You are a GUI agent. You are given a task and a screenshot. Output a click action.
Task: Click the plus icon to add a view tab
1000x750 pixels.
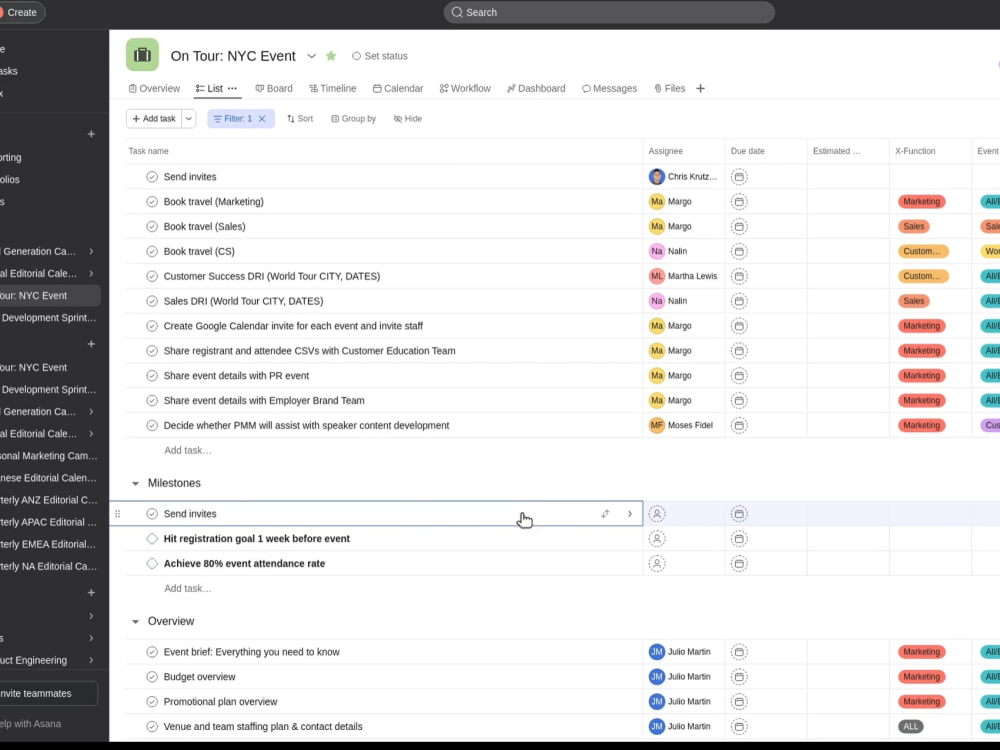(700, 88)
